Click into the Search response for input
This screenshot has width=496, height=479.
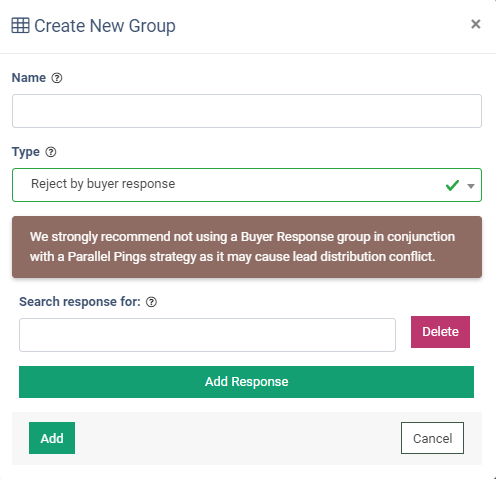click(207, 335)
